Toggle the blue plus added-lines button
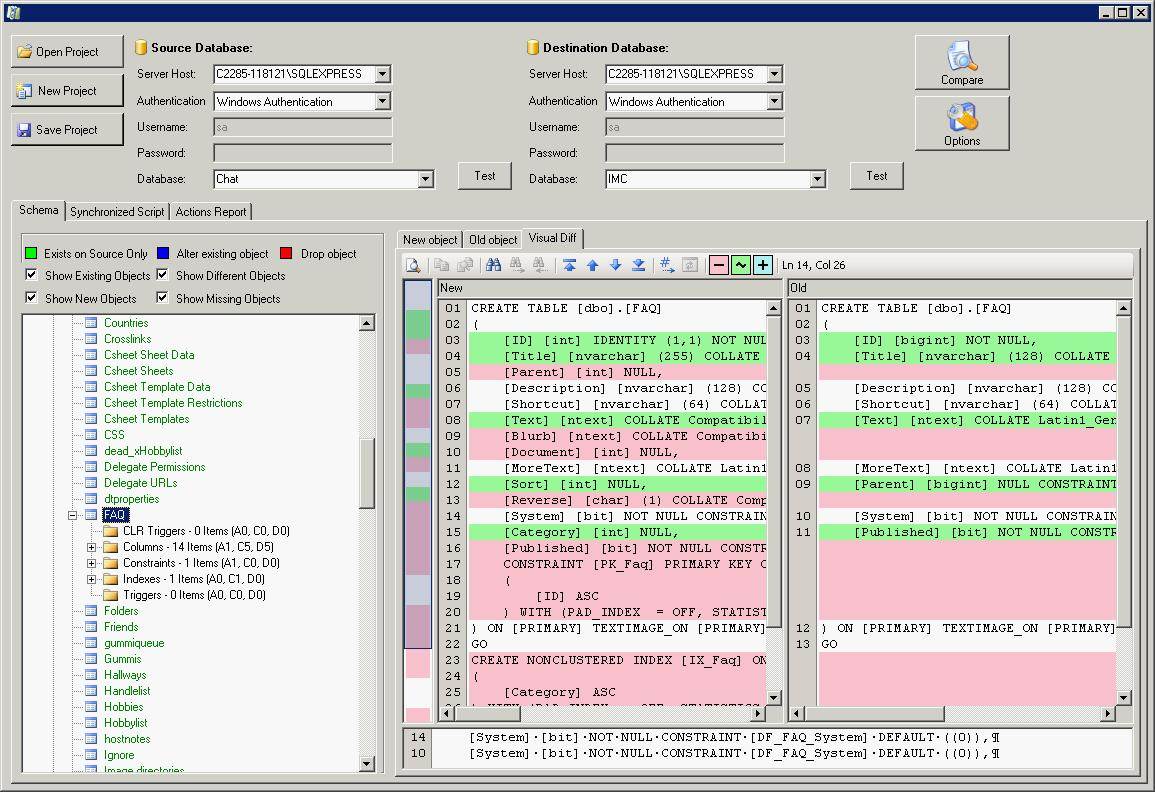1155x792 pixels. click(763, 265)
